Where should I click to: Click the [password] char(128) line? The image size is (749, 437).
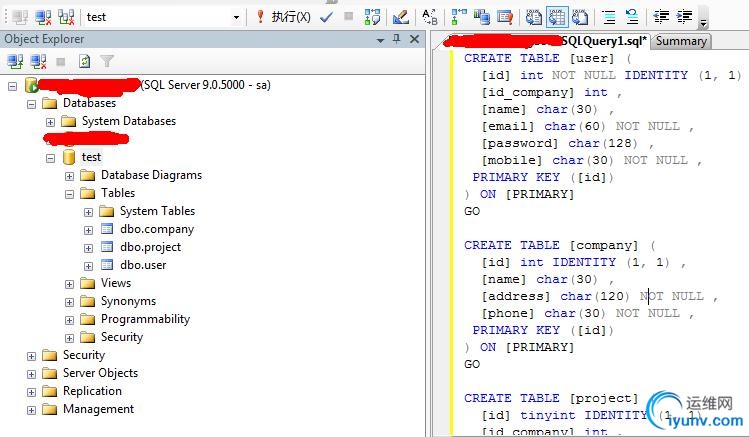(567, 143)
